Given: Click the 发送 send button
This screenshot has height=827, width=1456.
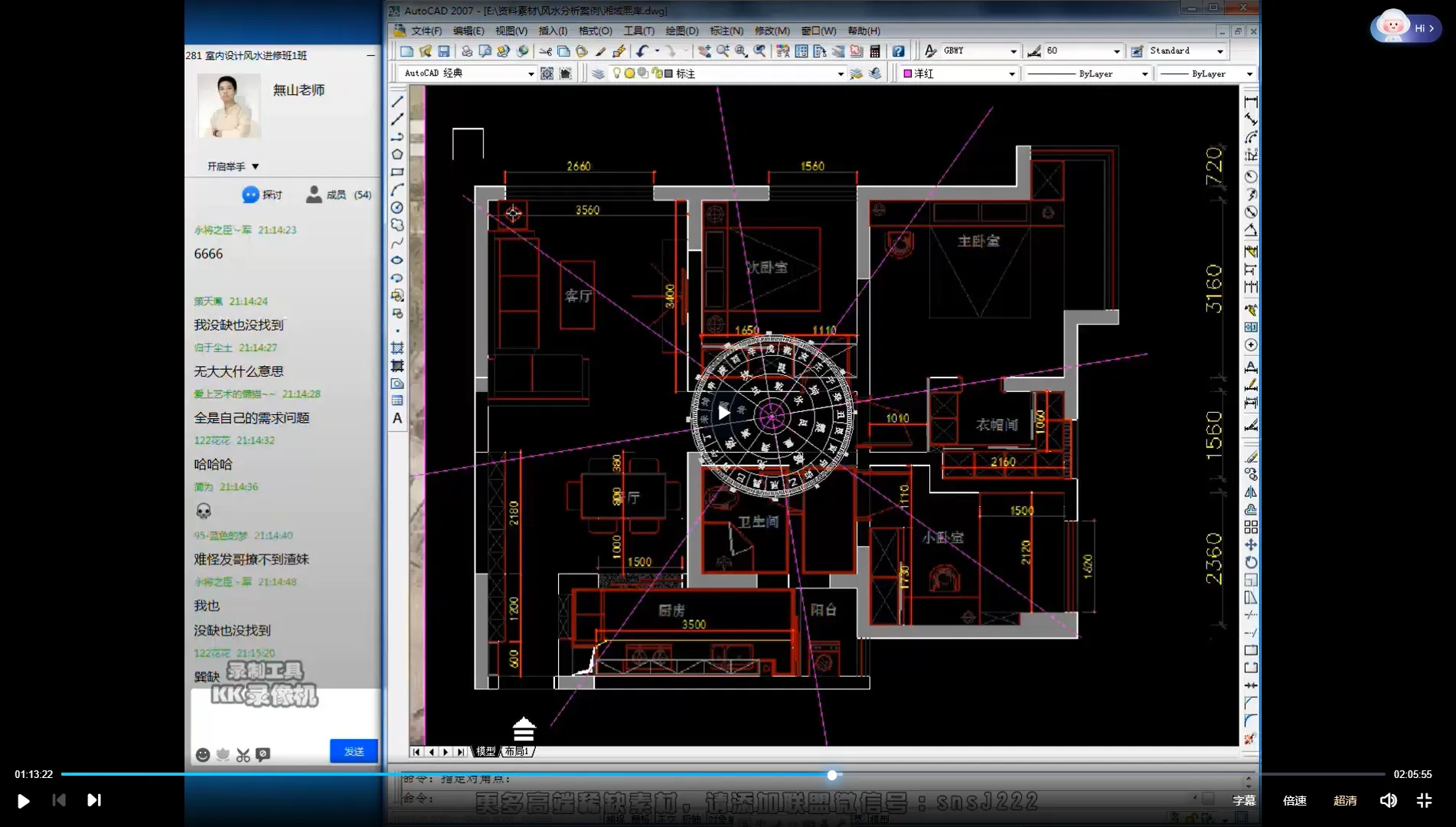Looking at the screenshot, I should (354, 751).
